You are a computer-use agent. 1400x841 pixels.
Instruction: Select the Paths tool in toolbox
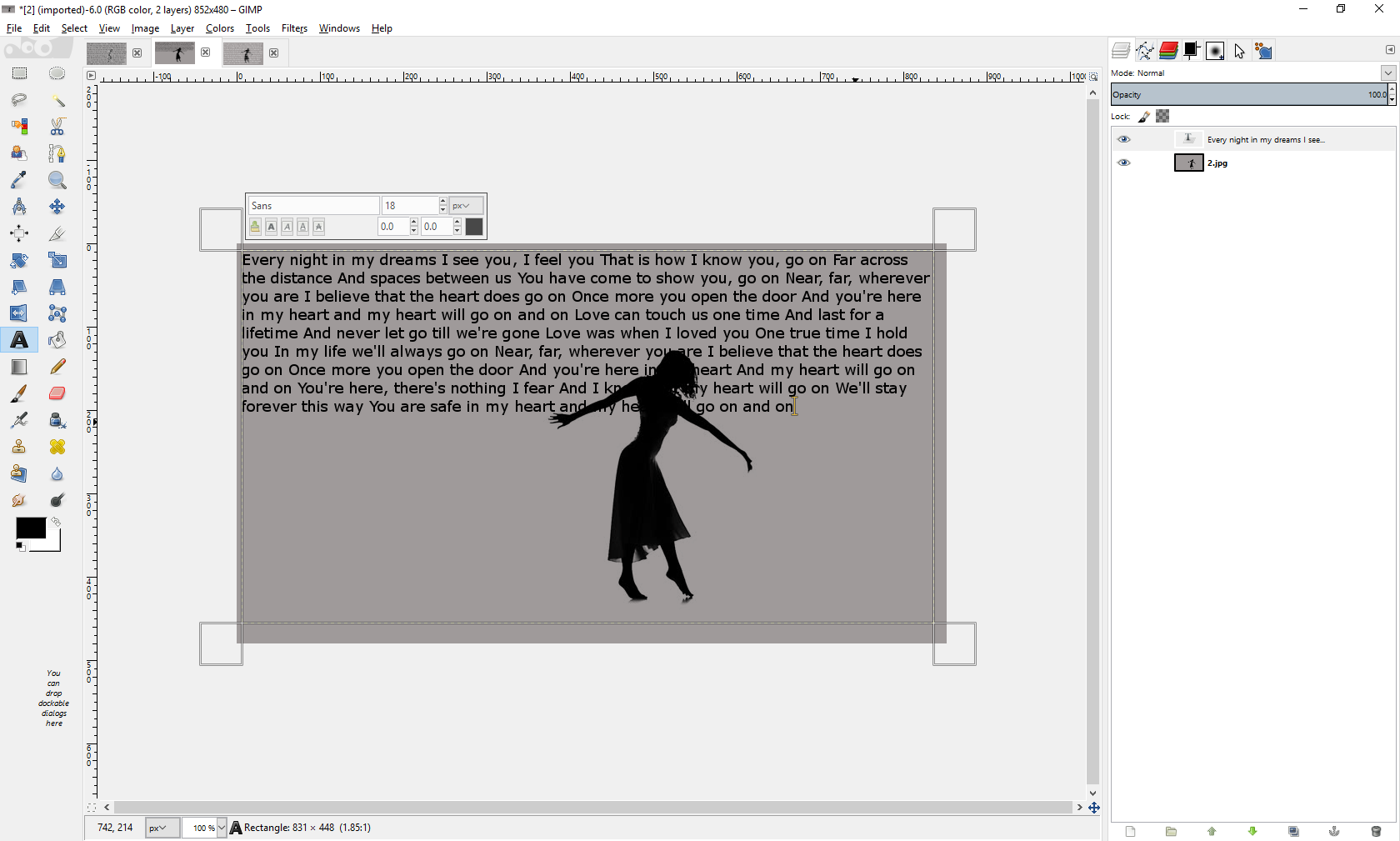(57, 153)
